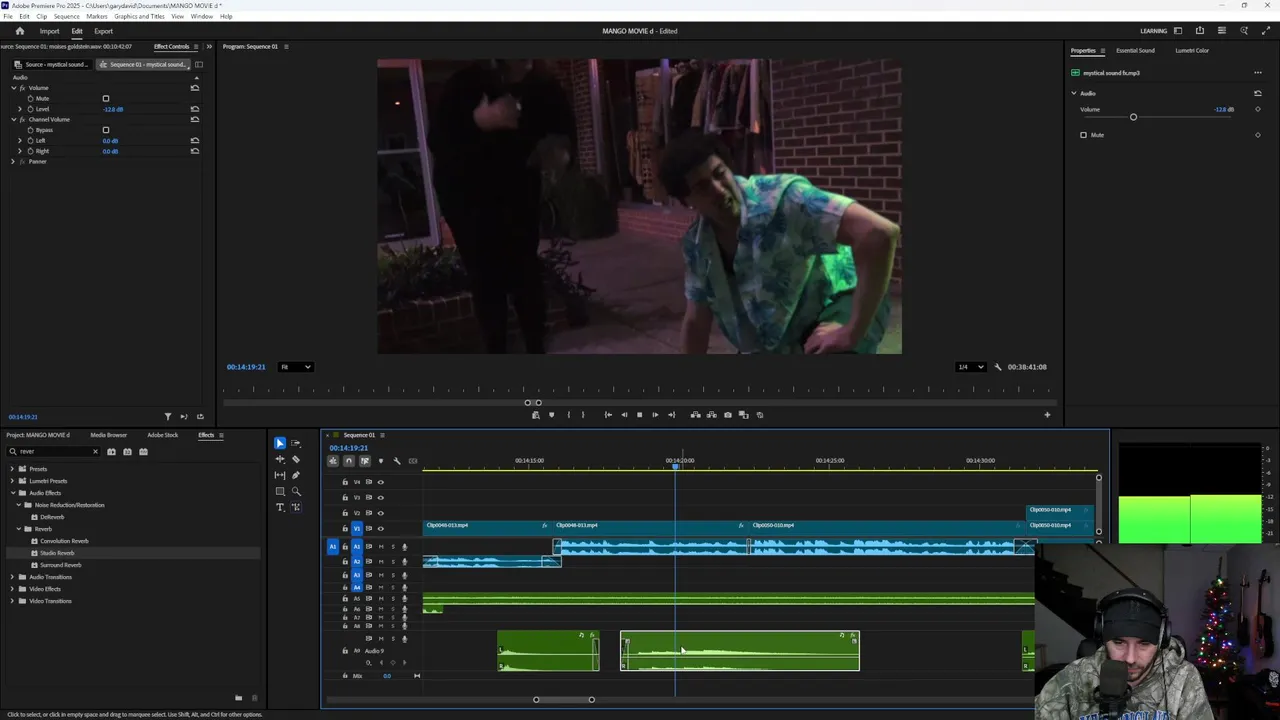1280x720 pixels.
Task: Click the Home icon in the header
Action: pos(19,31)
